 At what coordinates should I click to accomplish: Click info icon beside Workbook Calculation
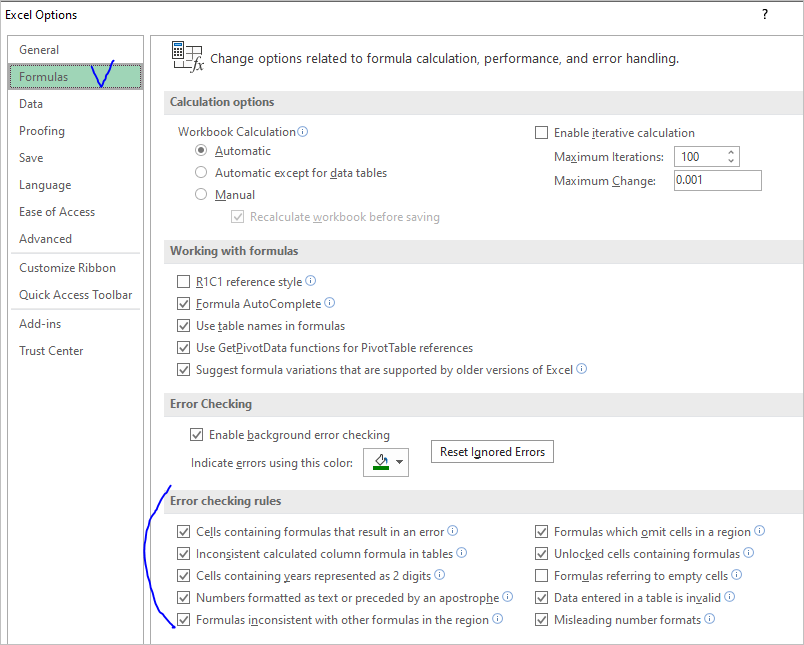pos(303,132)
